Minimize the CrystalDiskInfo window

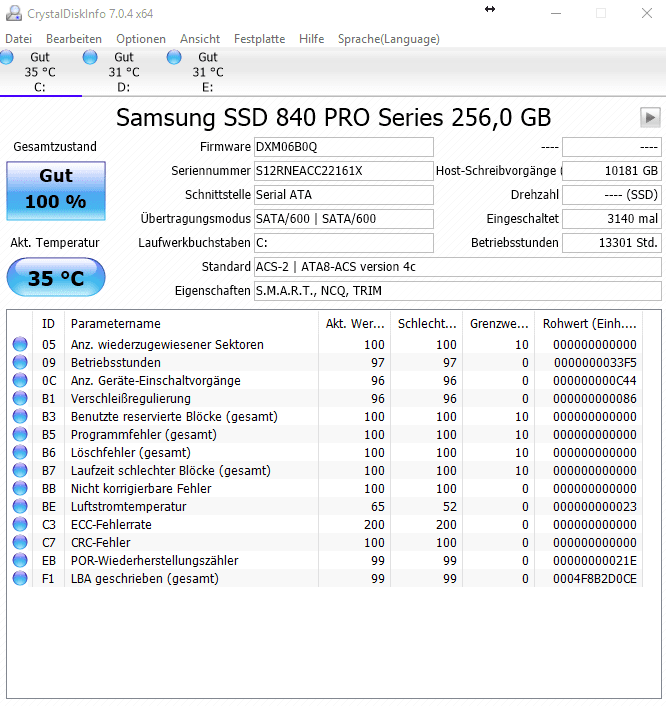tap(556, 13)
